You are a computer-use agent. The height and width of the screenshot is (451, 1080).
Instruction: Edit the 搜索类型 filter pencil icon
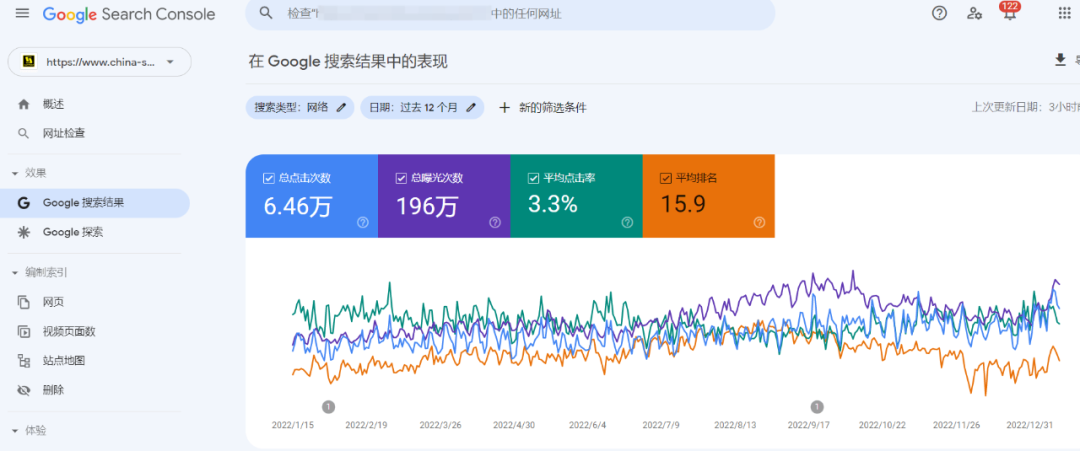(342, 107)
